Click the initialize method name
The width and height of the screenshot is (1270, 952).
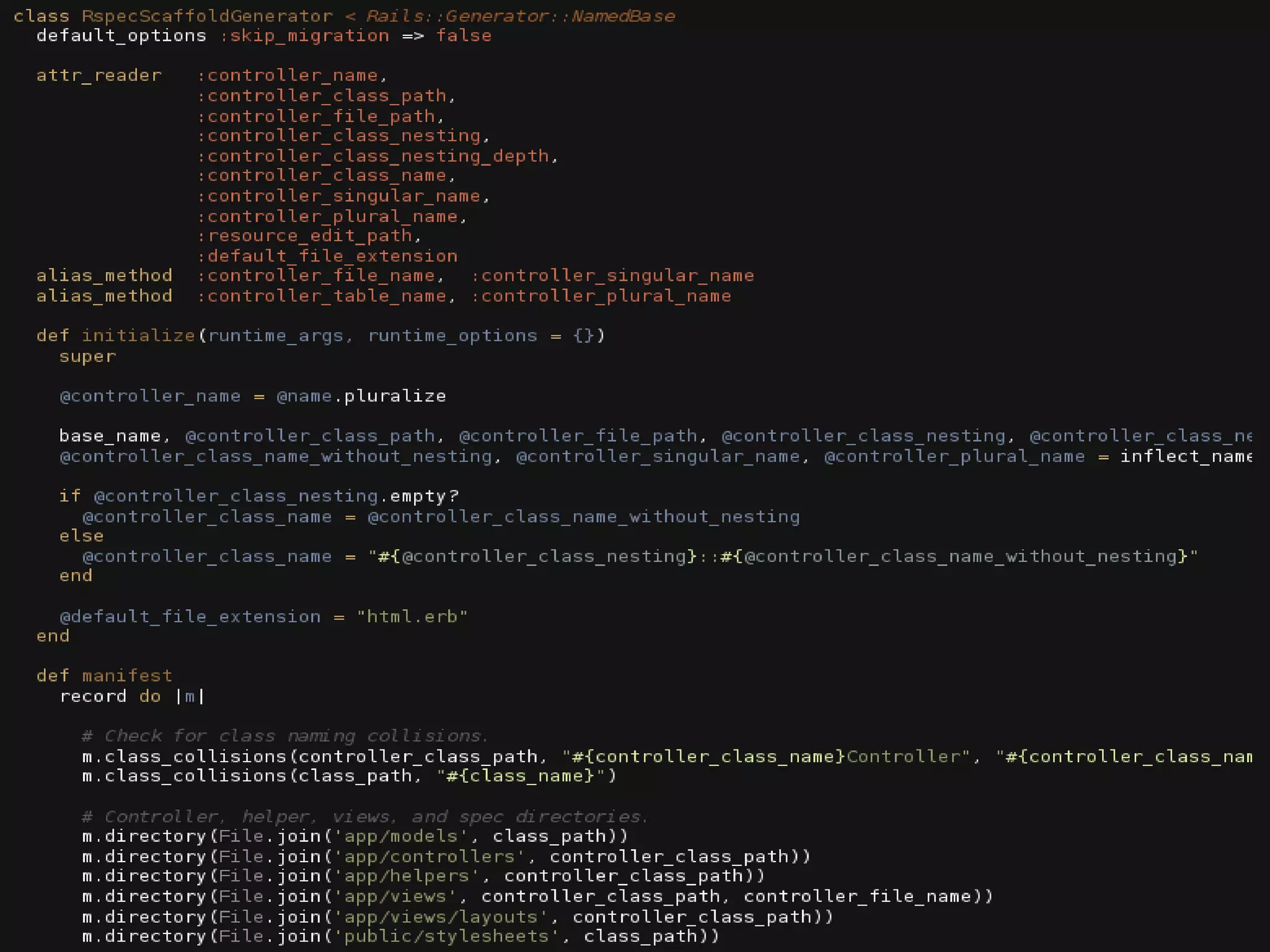(138, 336)
